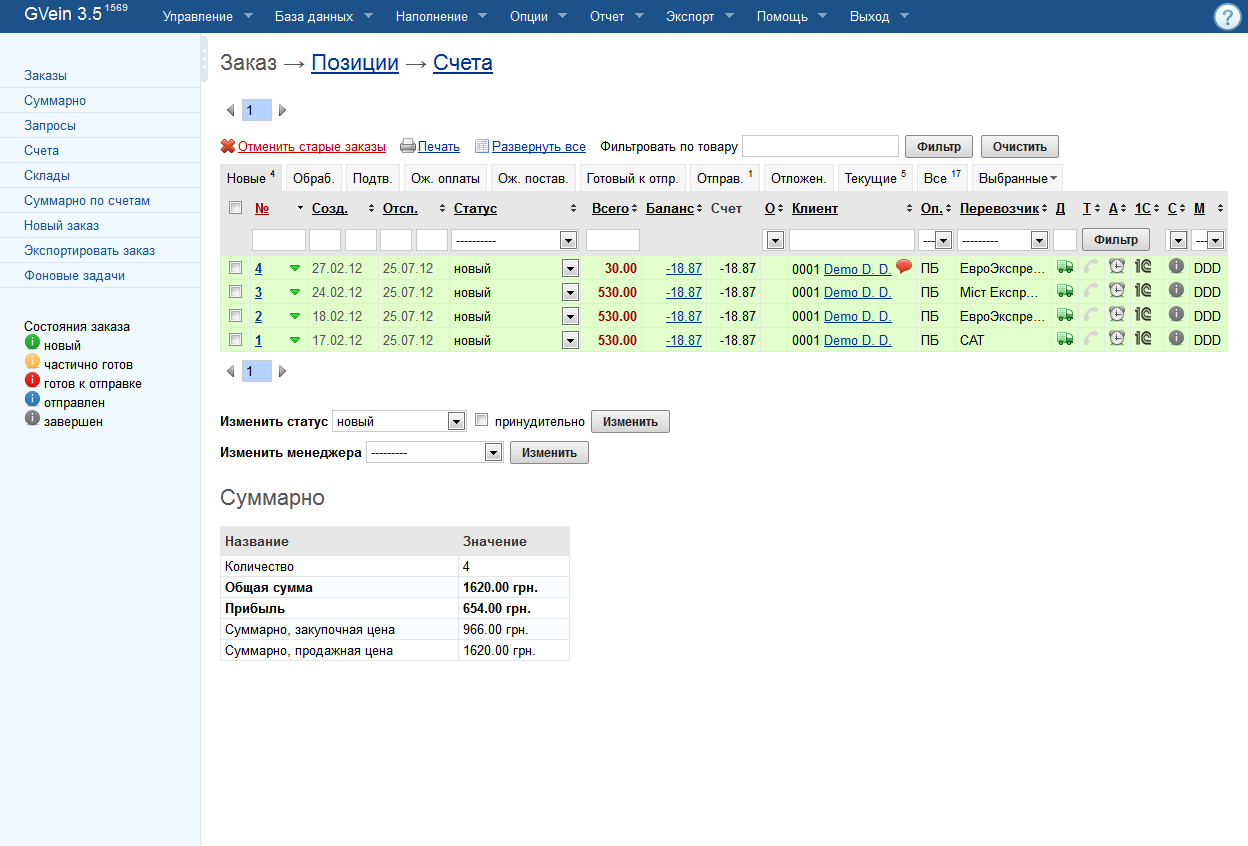Click the phone icon in order 2 row
This screenshot has height=846, width=1248.
coord(1091,316)
